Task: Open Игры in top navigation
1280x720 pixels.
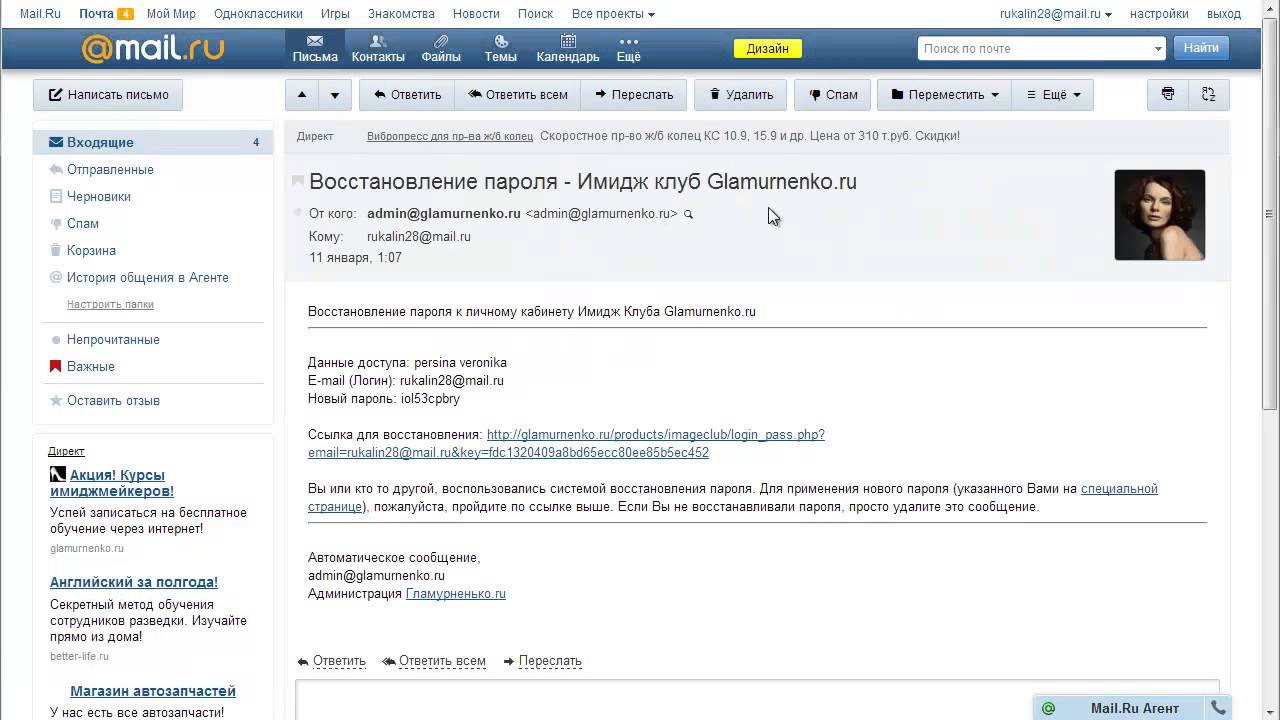Action: coord(335,14)
